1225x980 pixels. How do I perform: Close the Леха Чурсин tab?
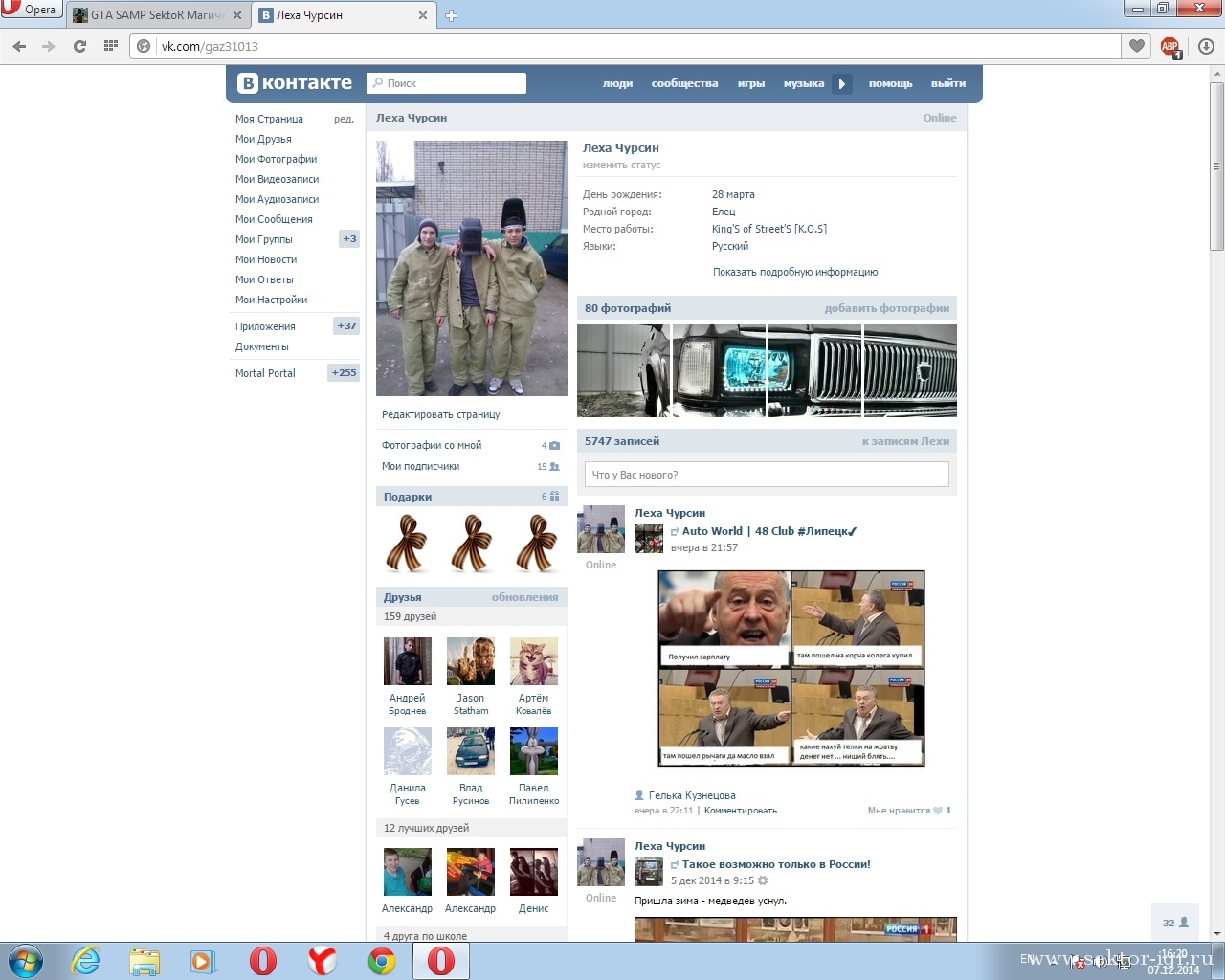[423, 15]
